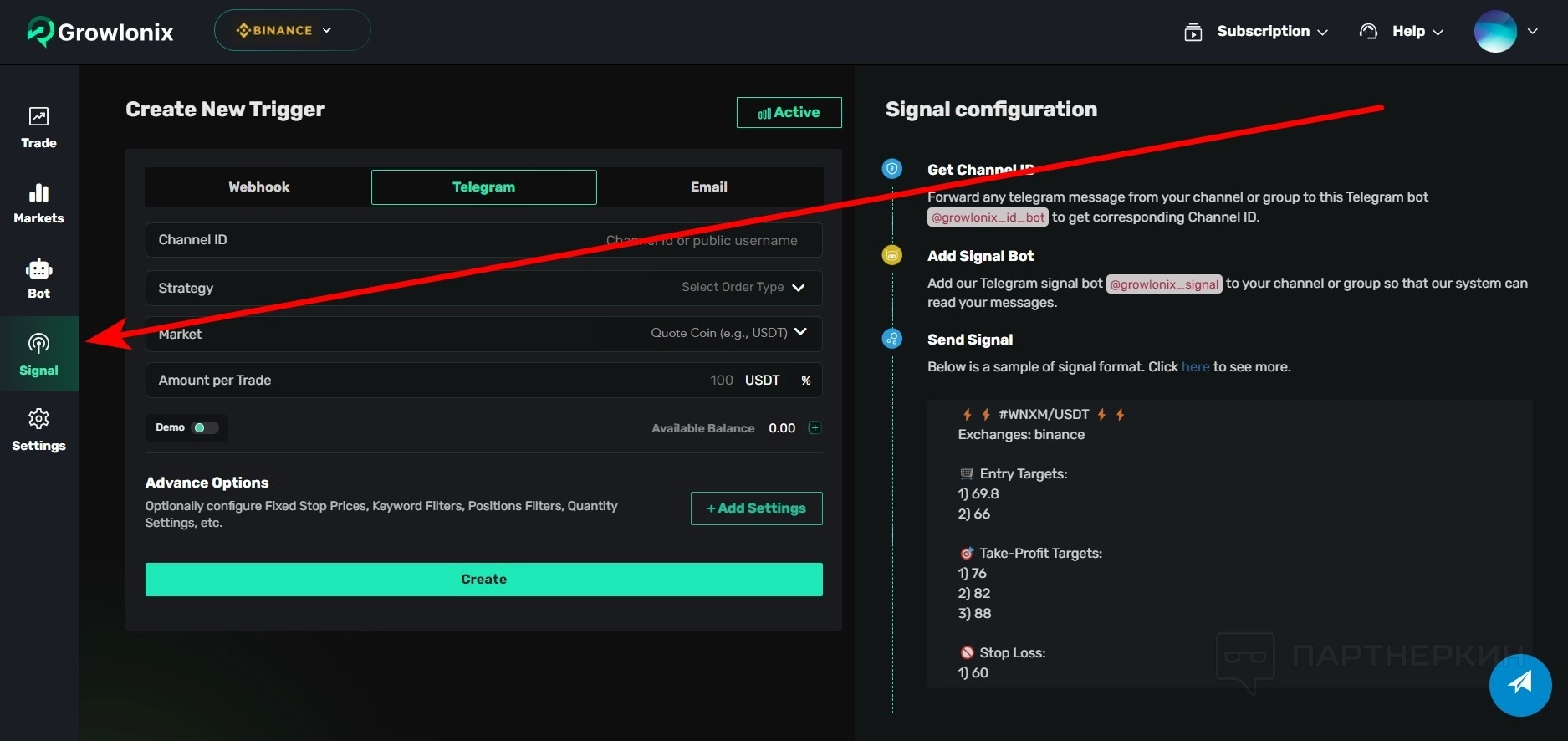Click the Growlonix logo
1568x741 pixels.
pos(100,32)
